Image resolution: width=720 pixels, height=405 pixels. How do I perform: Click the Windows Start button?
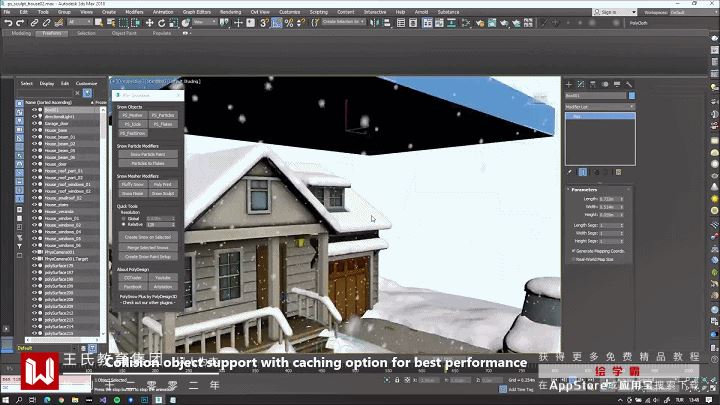(6, 400)
